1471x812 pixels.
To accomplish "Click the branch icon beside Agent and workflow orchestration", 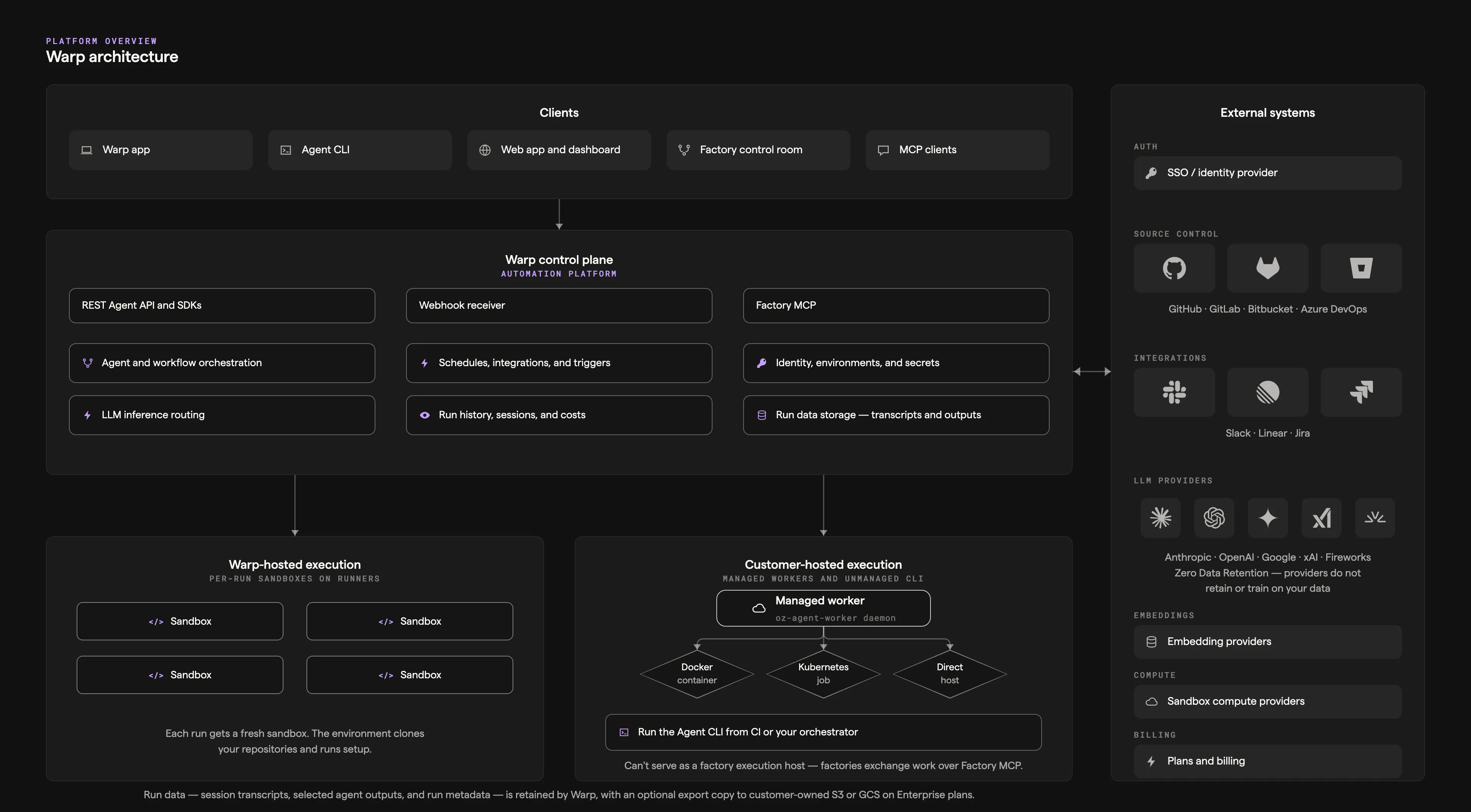I will [87, 363].
